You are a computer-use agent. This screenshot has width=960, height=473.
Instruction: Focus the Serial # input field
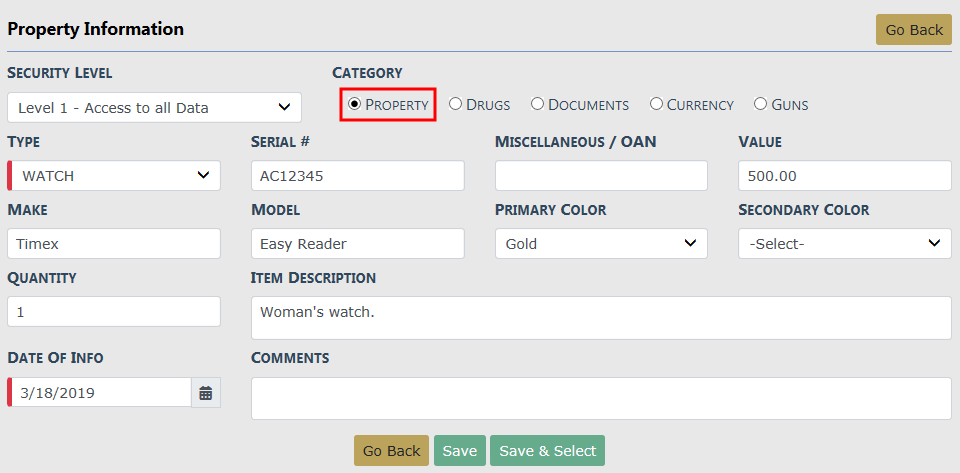tap(357, 176)
